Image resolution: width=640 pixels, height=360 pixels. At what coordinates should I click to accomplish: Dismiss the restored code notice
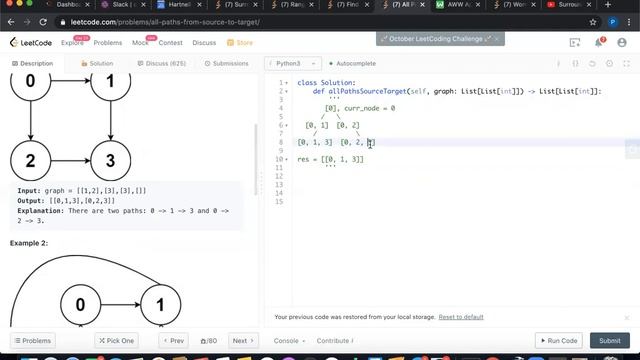[627, 317]
